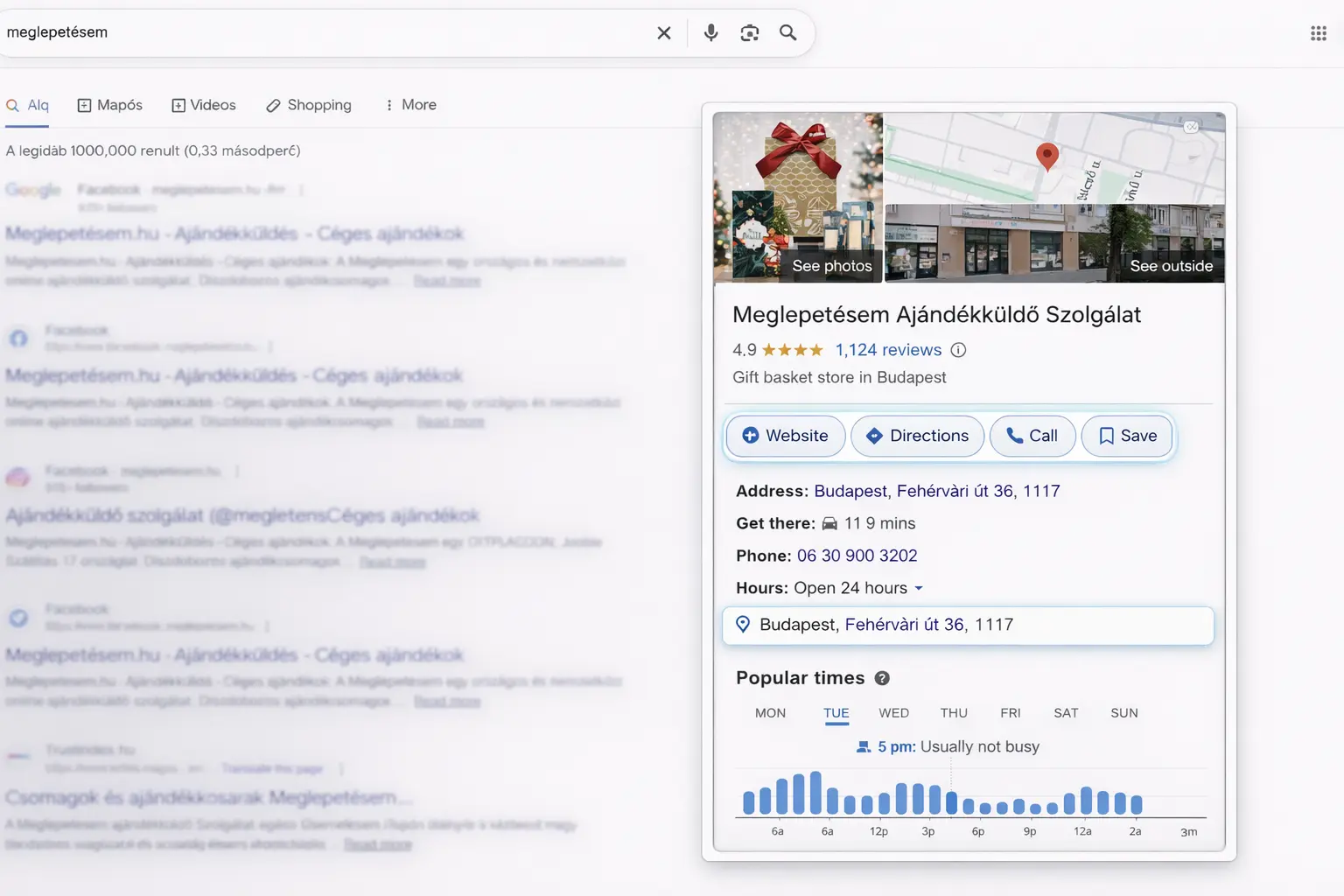Open the Popular times help icon
This screenshot has height=896, width=1344.
point(882,678)
